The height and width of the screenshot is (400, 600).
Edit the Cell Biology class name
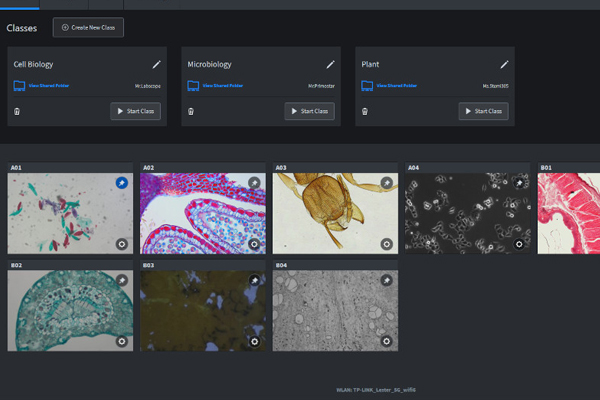point(156,64)
